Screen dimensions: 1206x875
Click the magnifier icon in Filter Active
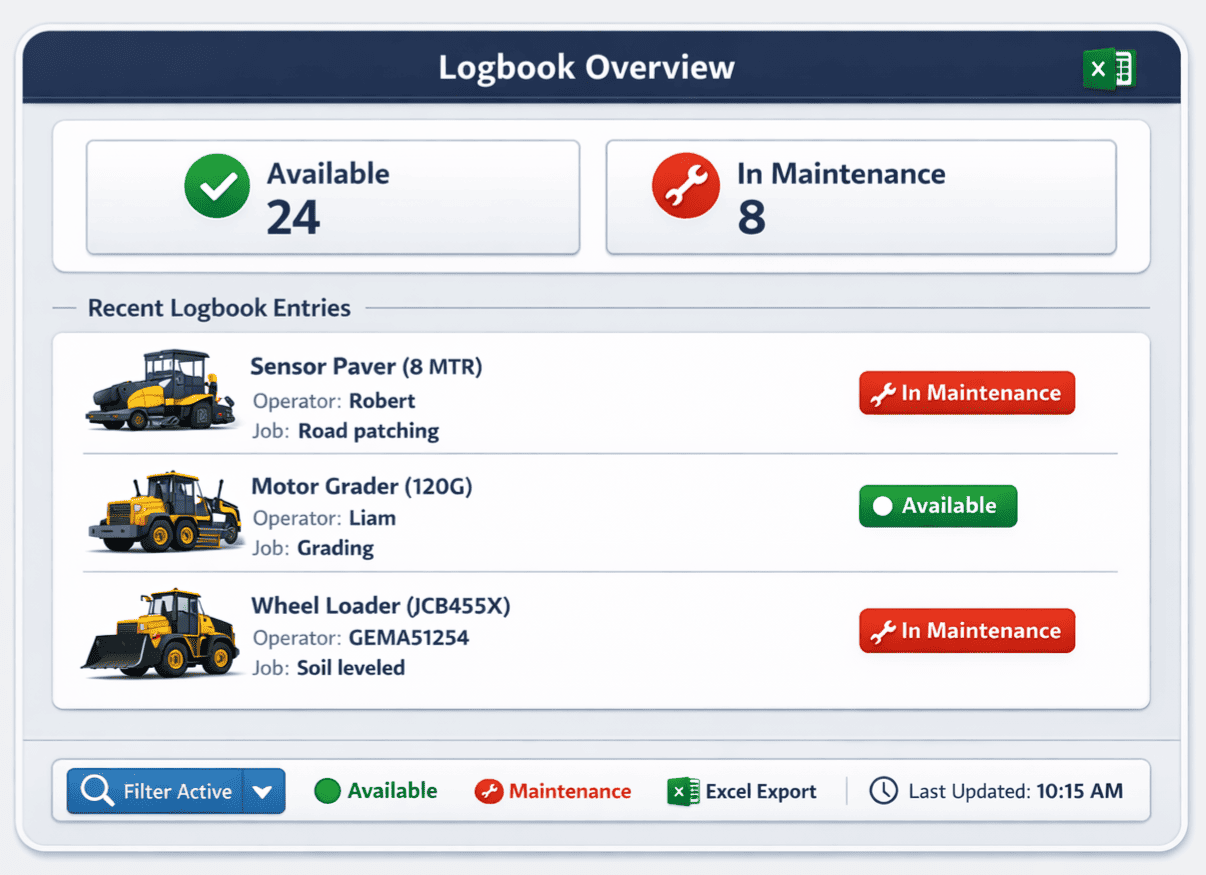[97, 791]
